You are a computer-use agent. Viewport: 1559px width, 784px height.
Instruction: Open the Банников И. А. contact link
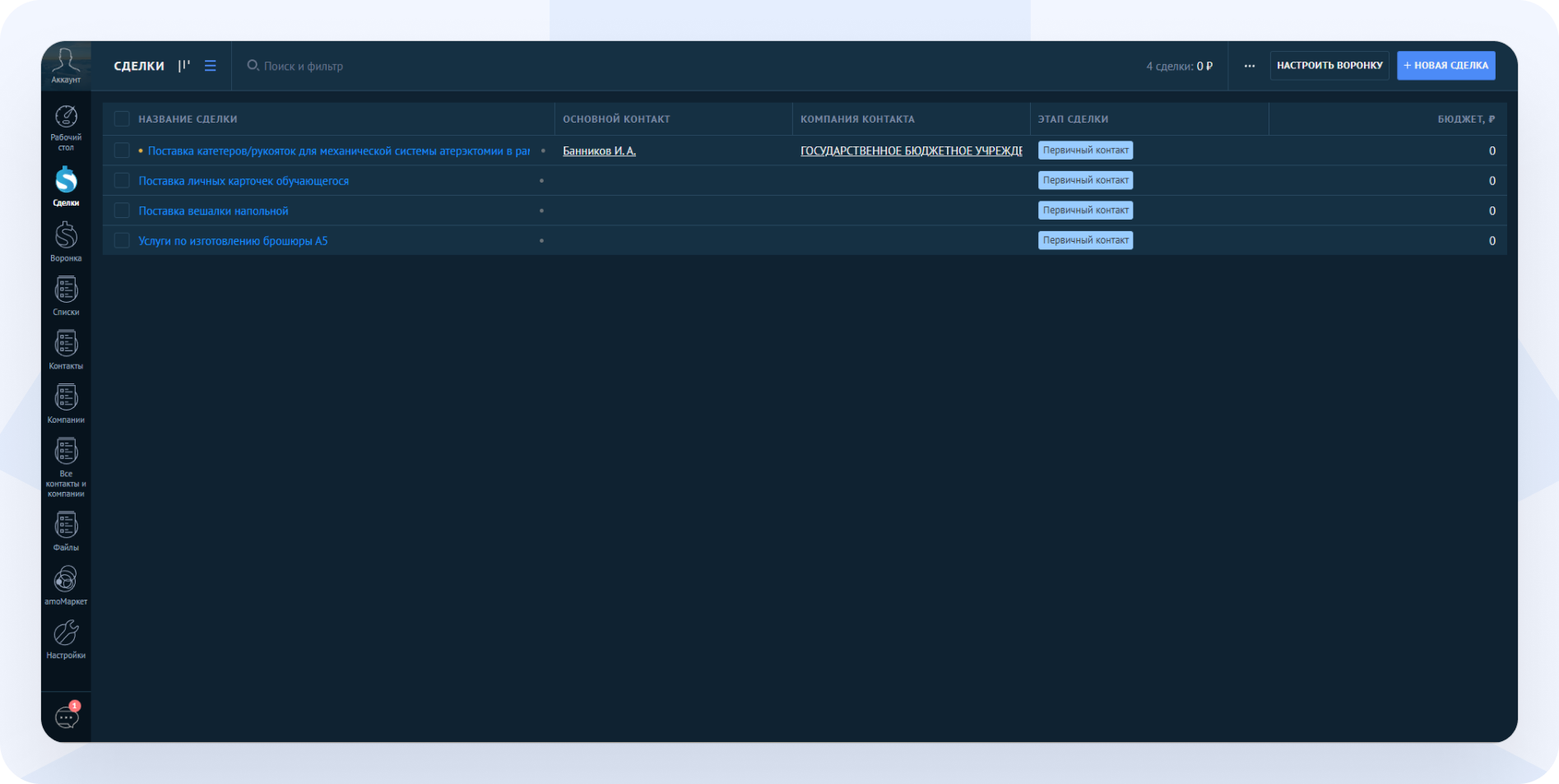point(599,151)
